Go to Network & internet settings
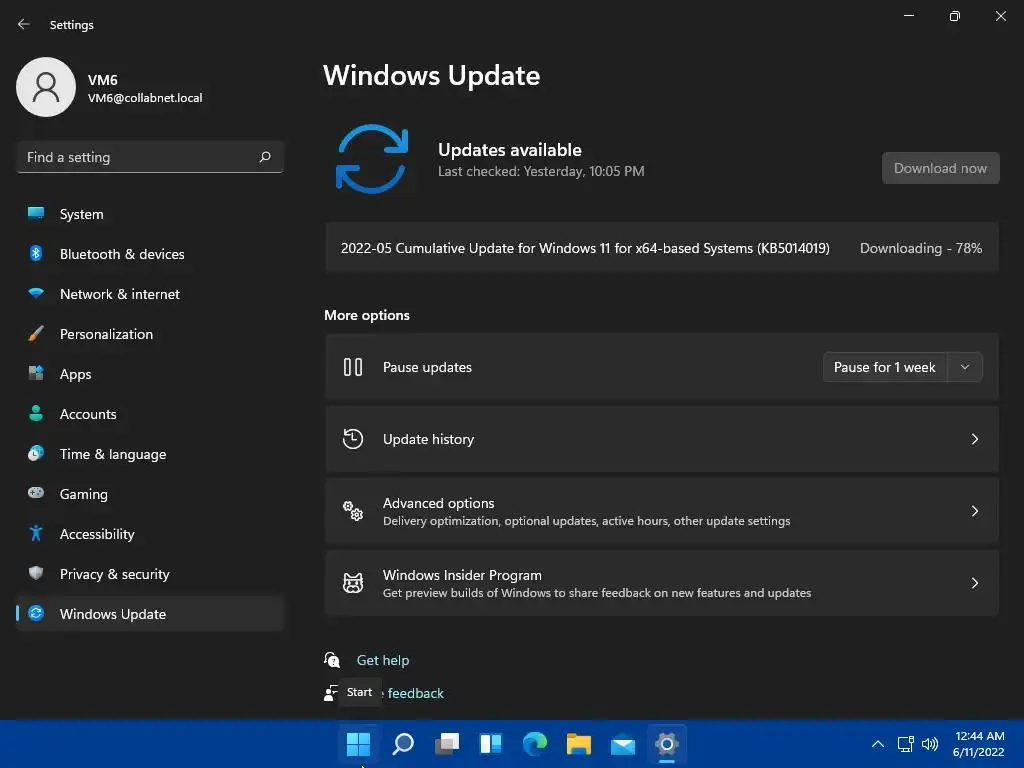This screenshot has height=768, width=1024. 150,294
